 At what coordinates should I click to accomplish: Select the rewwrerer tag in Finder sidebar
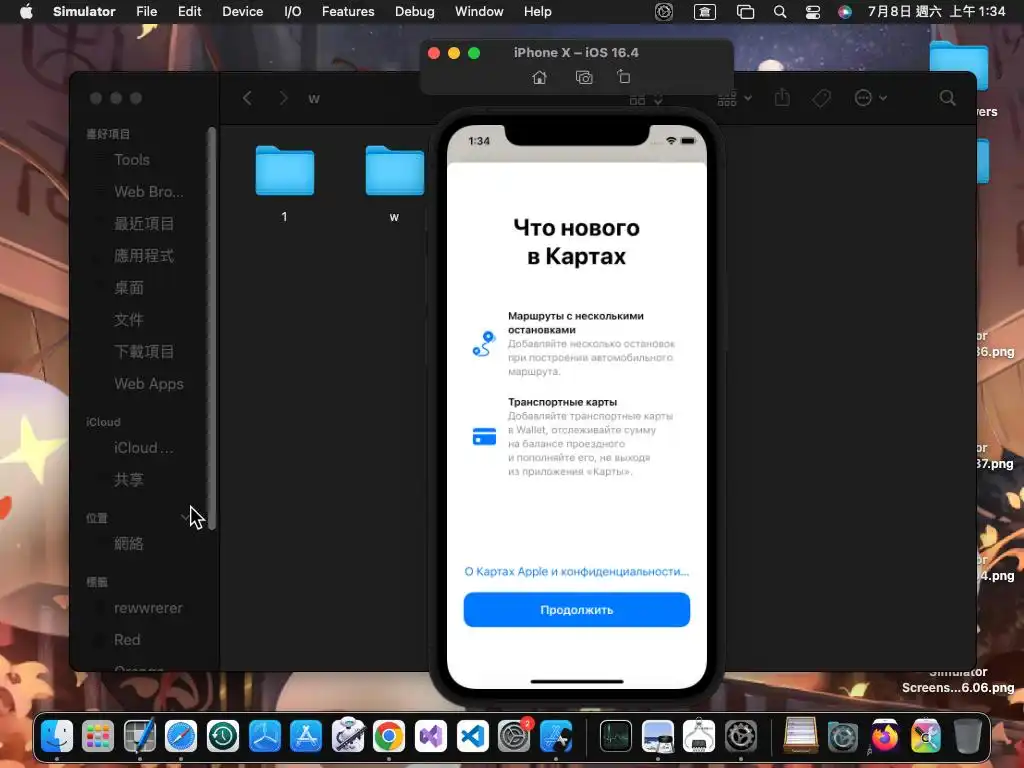(148, 608)
